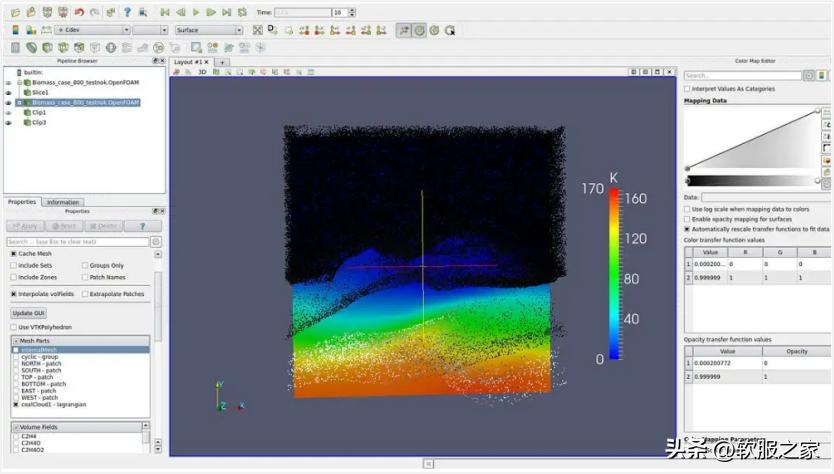Screen dimensions: 834x474
Task: Enable Interpret Values As Categories checkbox
Action: [x=687, y=89]
